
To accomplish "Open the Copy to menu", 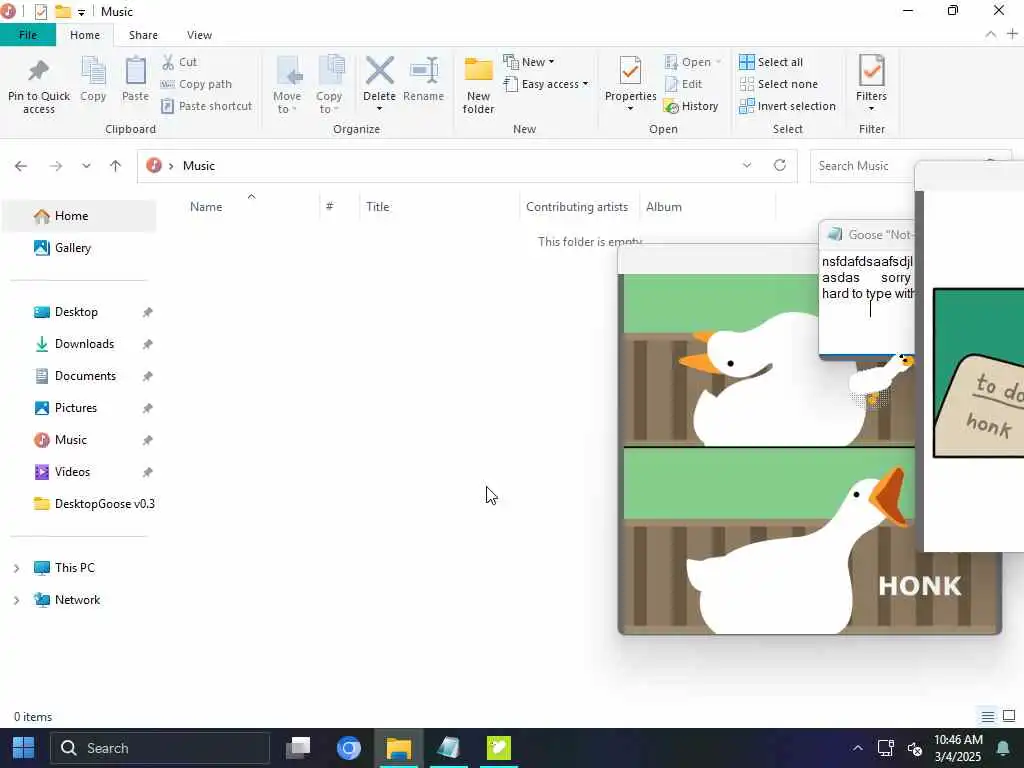I will pyautogui.click(x=329, y=86).
